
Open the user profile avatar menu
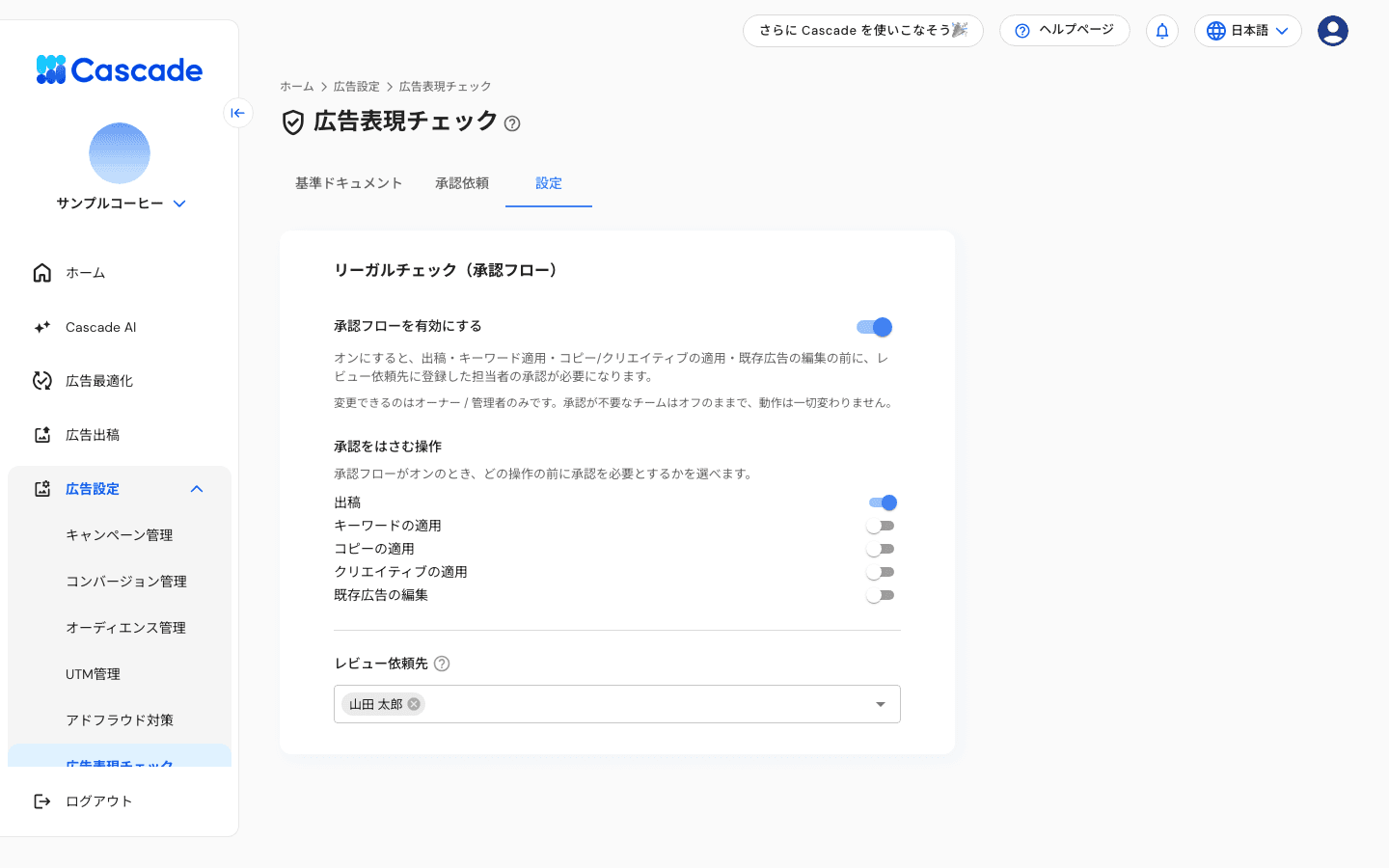coord(1333,31)
